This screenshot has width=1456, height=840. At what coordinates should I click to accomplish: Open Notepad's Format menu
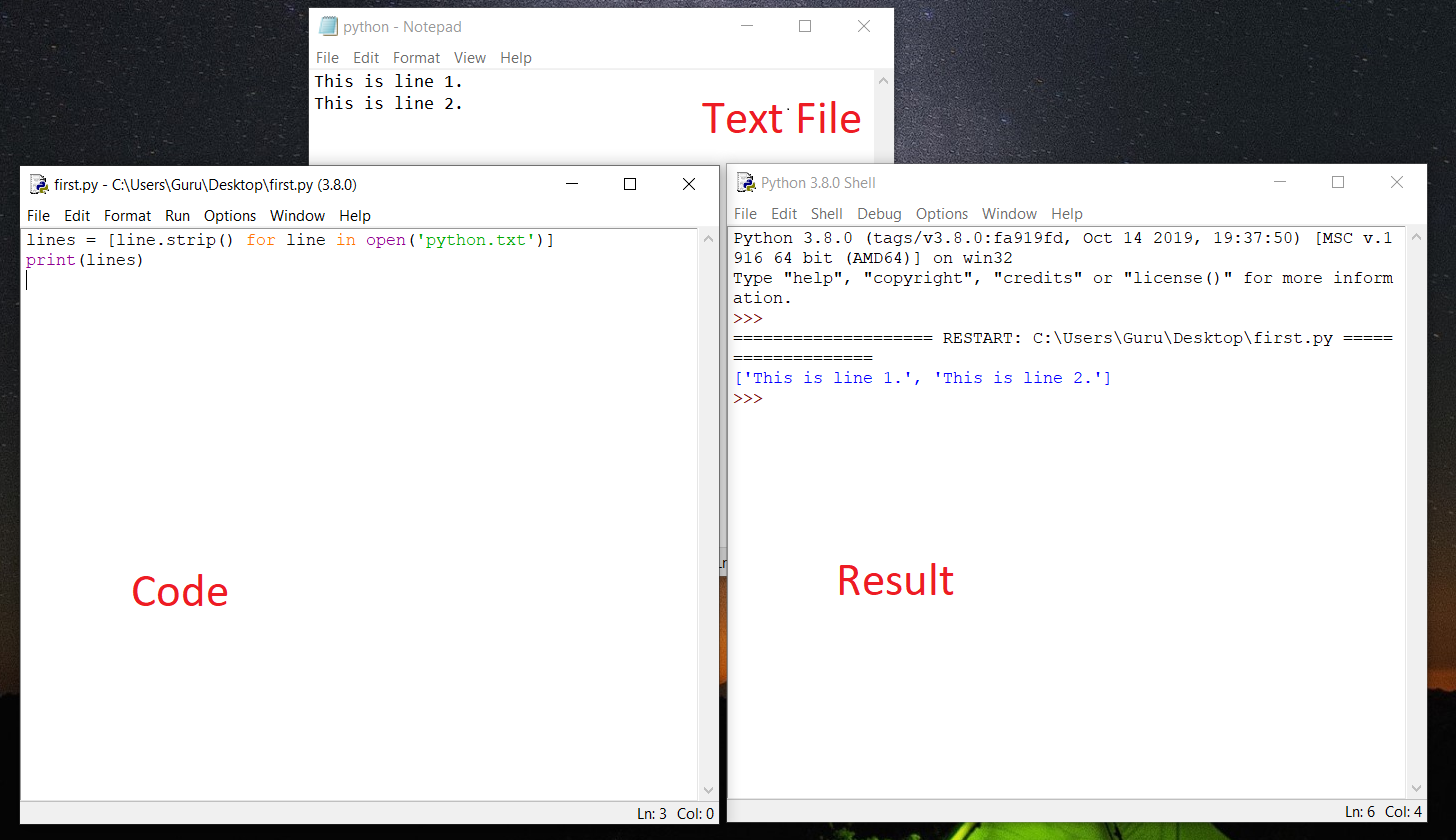(x=416, y=57)
